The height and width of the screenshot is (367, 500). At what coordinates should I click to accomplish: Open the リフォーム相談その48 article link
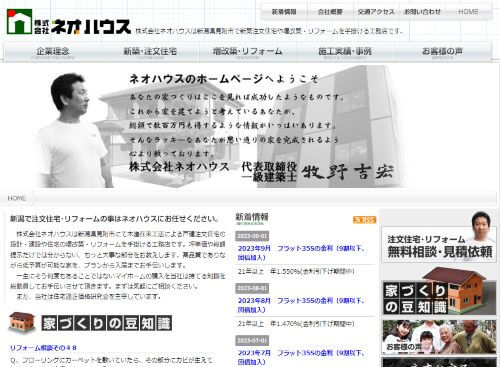tap(43, 348)
